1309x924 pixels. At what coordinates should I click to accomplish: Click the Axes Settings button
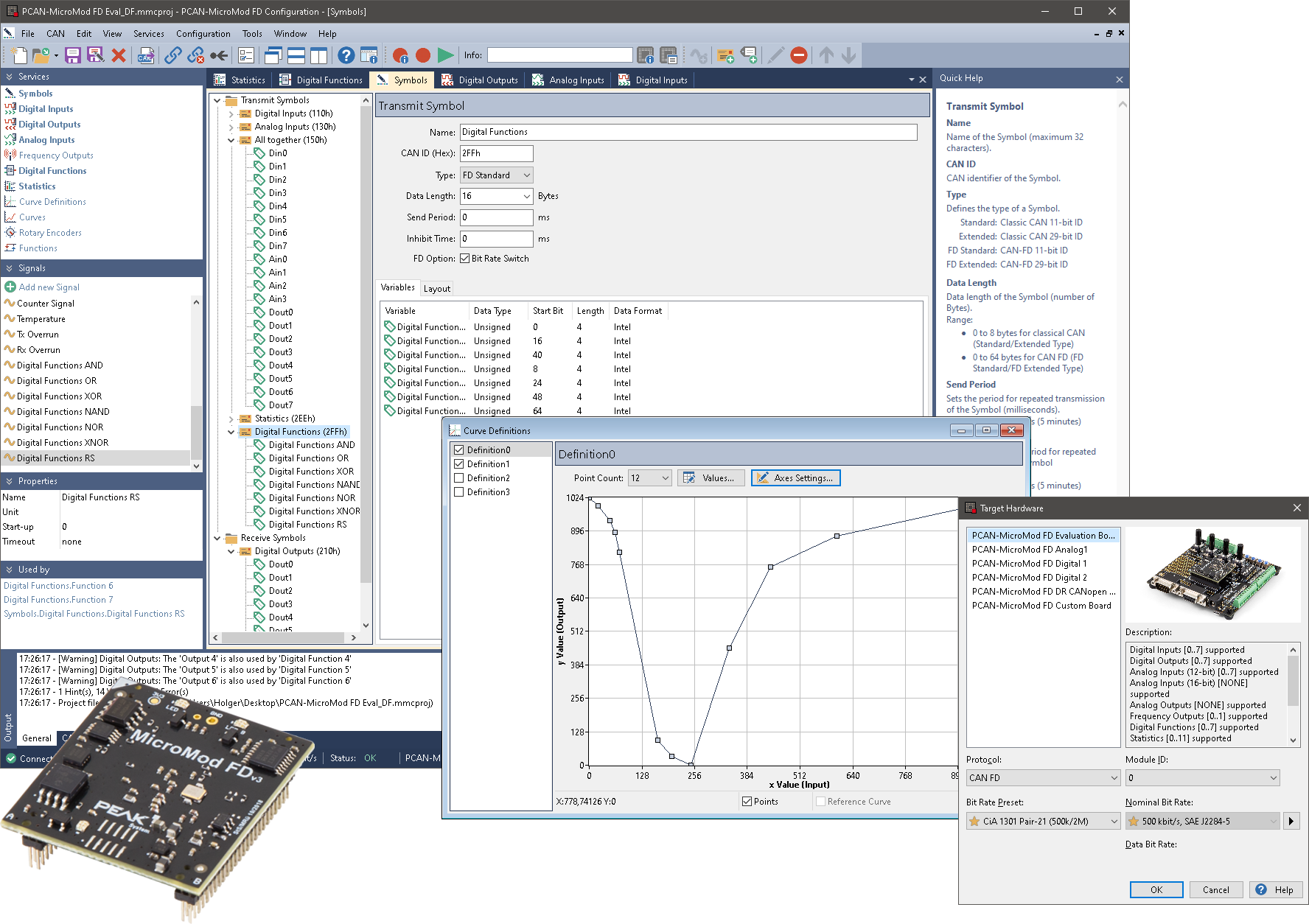pos(795,477)
